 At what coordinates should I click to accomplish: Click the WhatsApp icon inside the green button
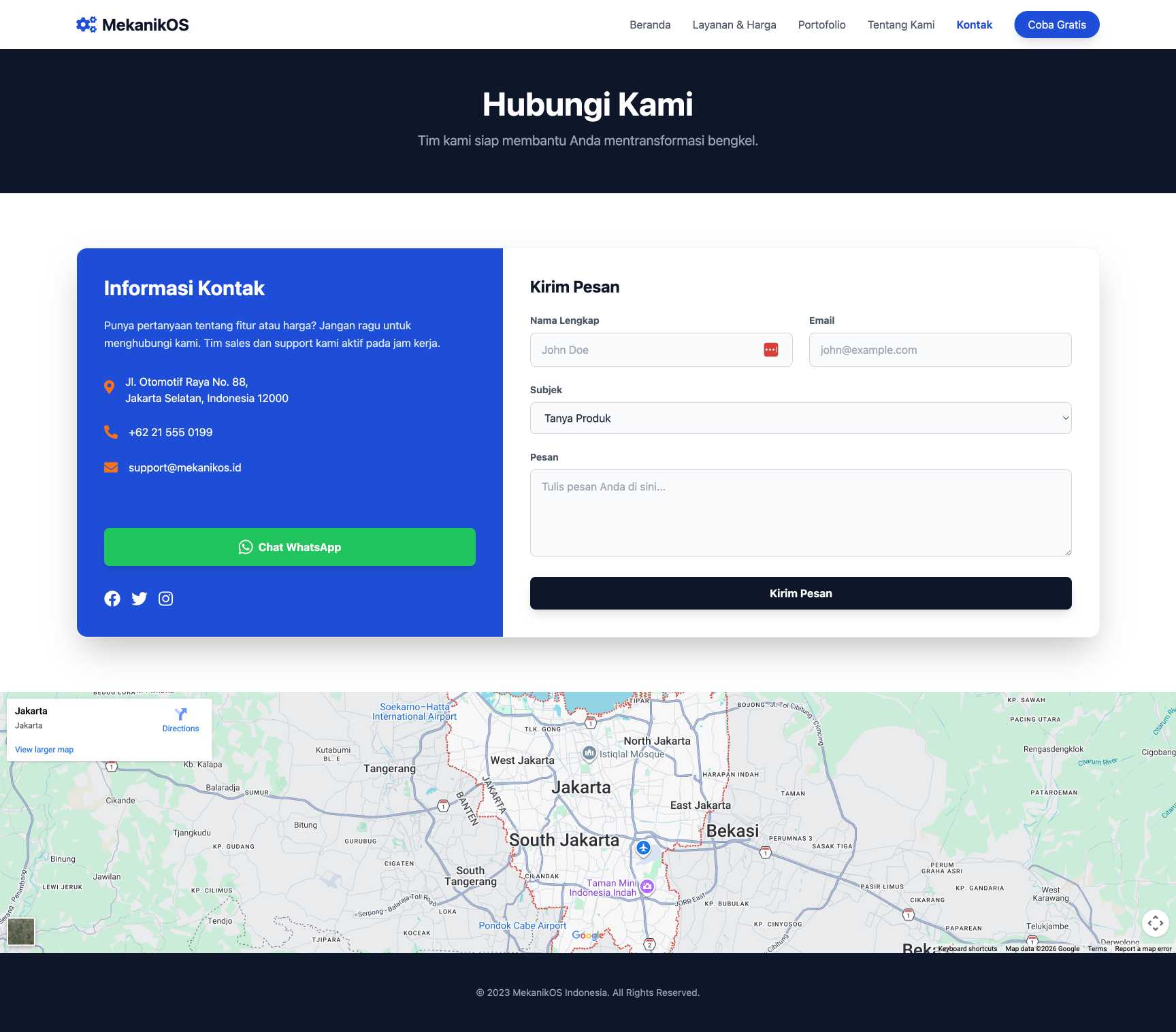pos(245,547)
